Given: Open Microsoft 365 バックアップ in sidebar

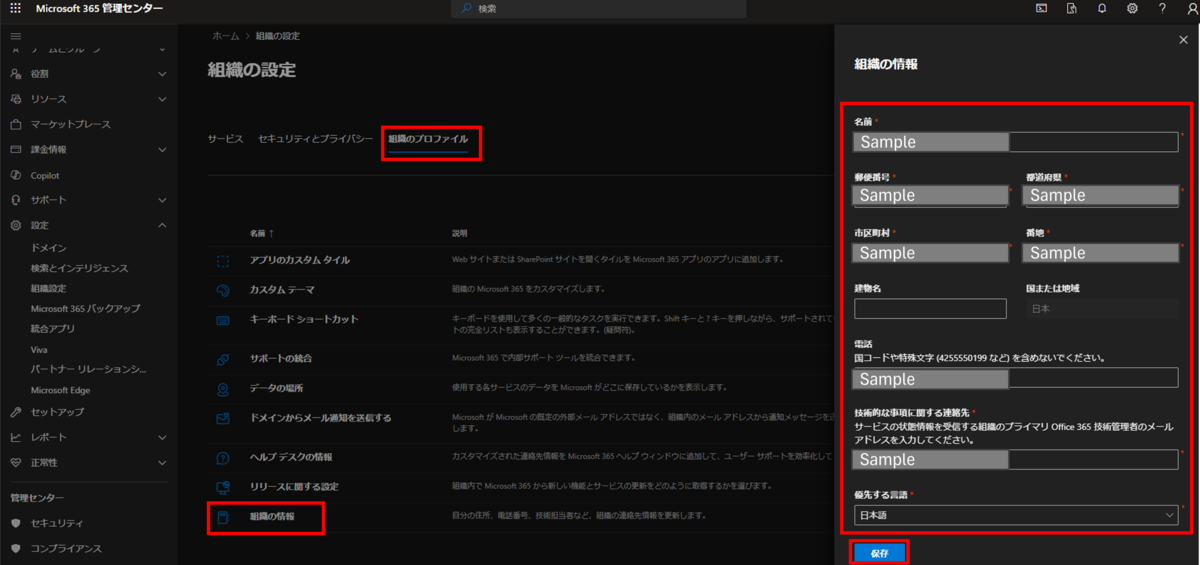Looking at the screenshot, I should pyautogui.click(x=85, y=309).
